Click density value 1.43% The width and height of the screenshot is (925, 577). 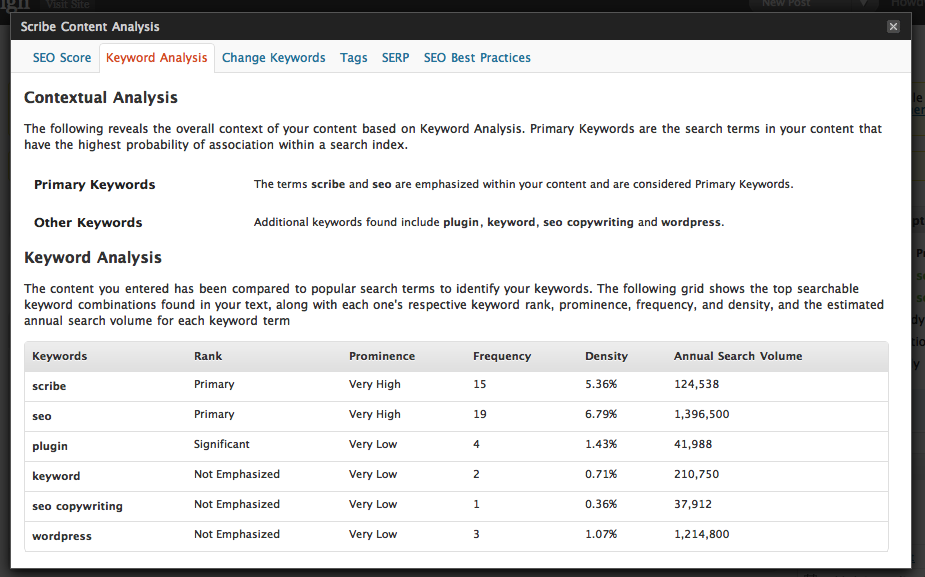[601, 444]
